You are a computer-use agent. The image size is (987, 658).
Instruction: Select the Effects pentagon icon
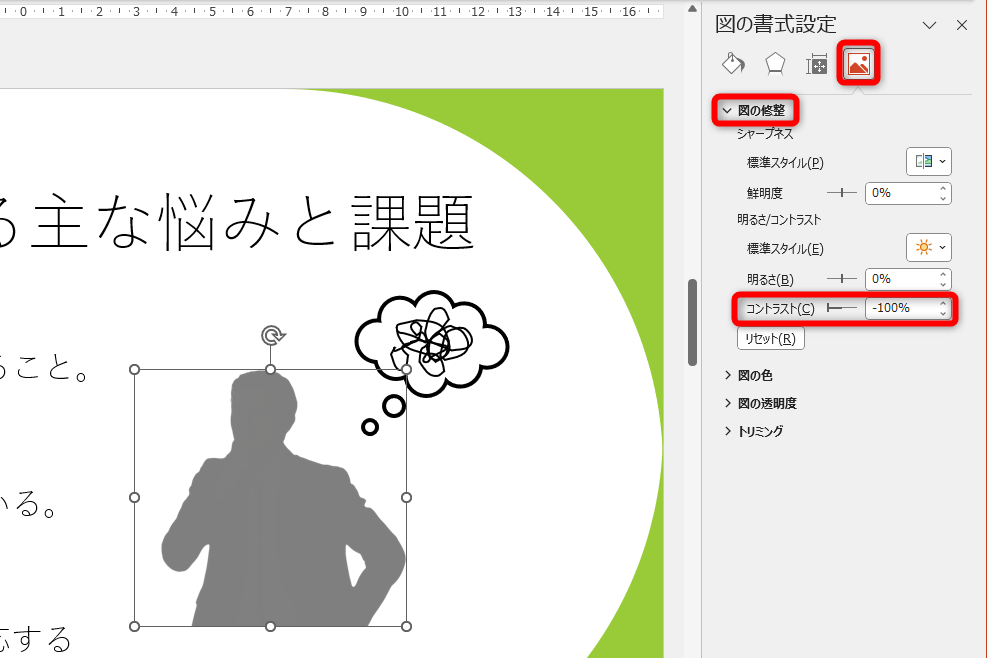[775, 63]
